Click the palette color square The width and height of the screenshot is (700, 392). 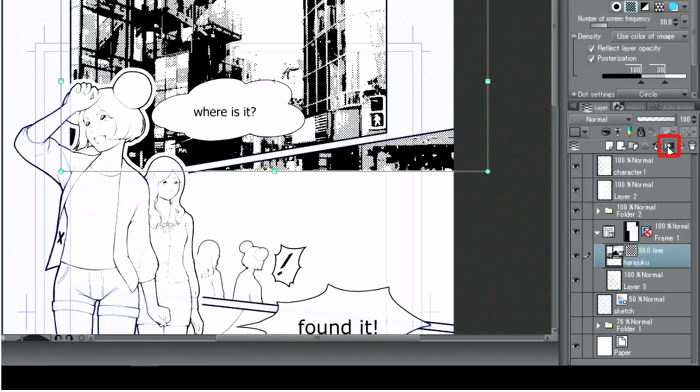575,132
